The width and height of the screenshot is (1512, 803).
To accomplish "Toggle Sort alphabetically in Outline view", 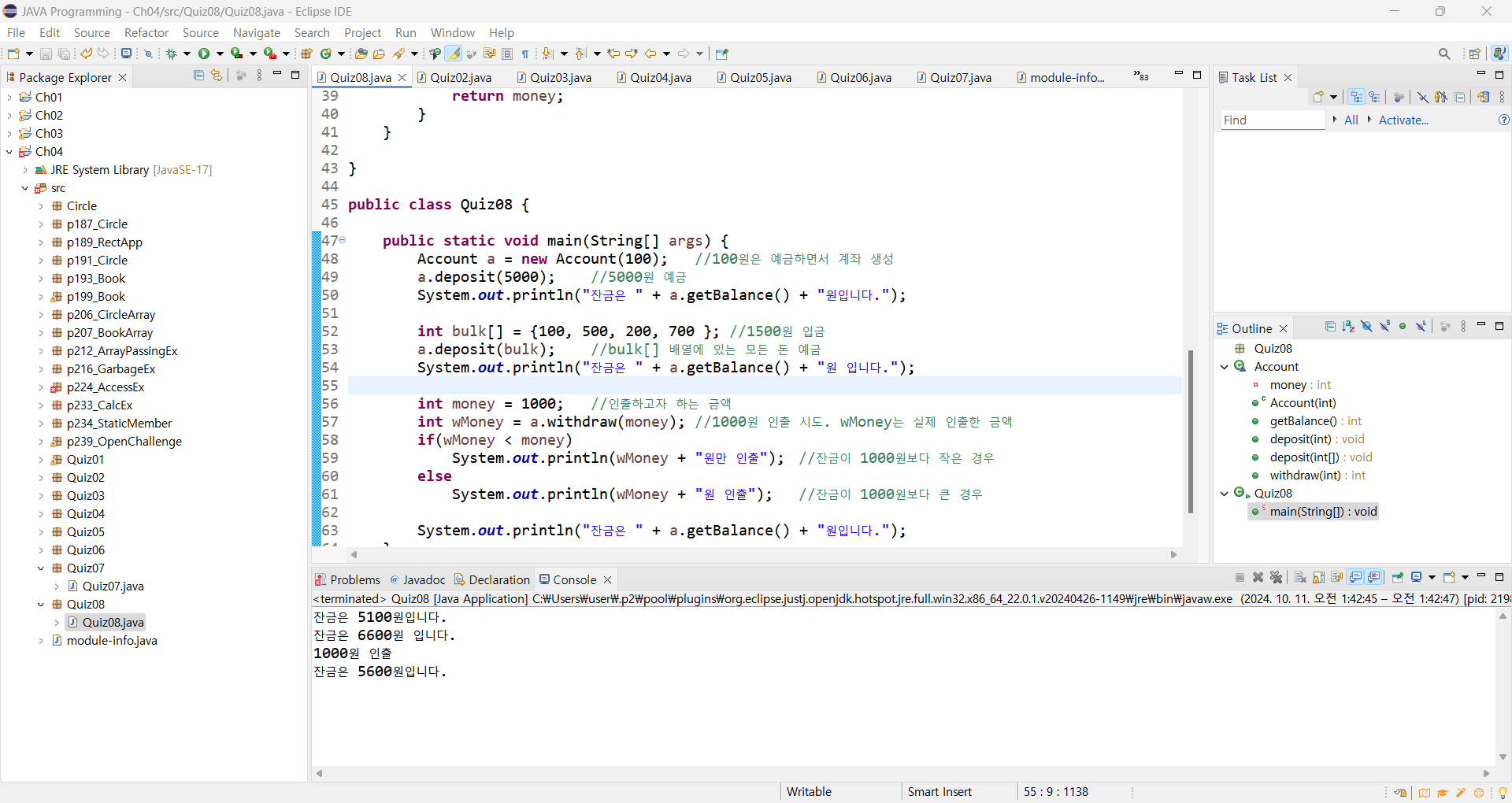I will click(x=1348, y=327).
